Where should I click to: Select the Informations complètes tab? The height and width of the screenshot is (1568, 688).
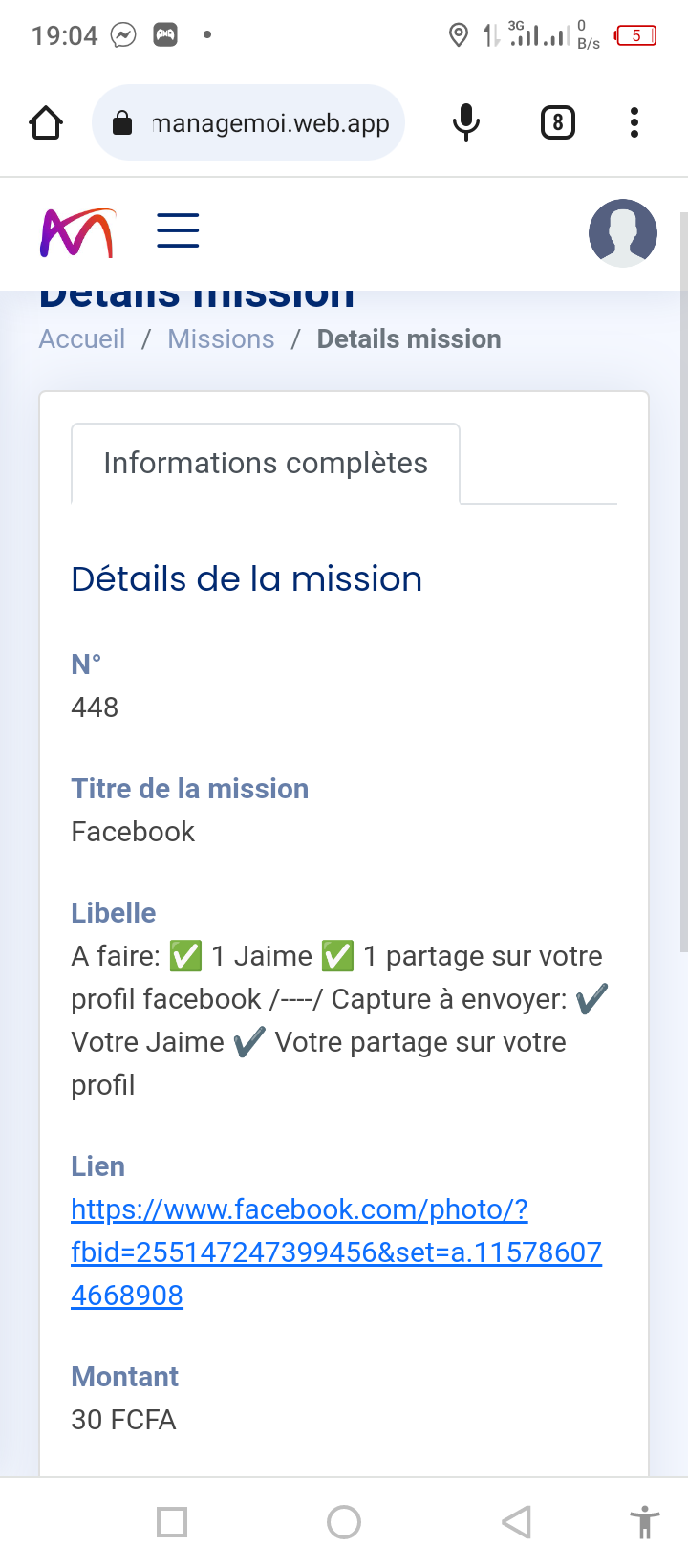pyautogui.click(x=266, y=464)
